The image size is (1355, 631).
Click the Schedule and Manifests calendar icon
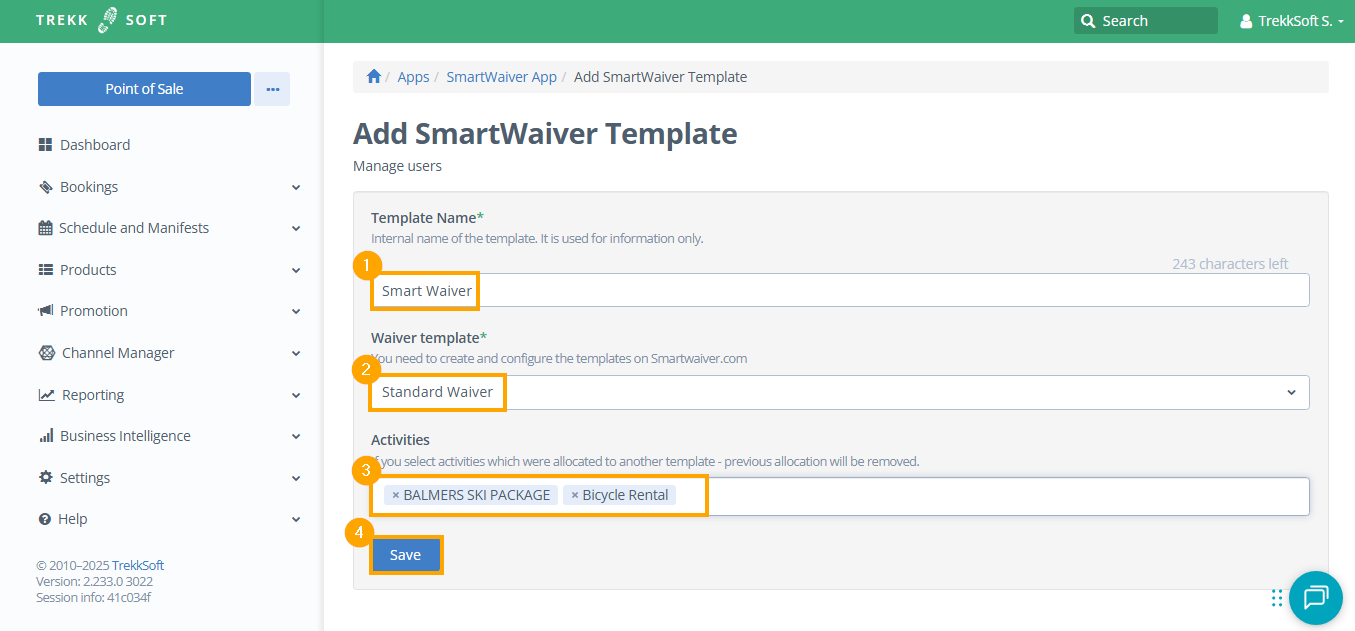coord(45,228)
